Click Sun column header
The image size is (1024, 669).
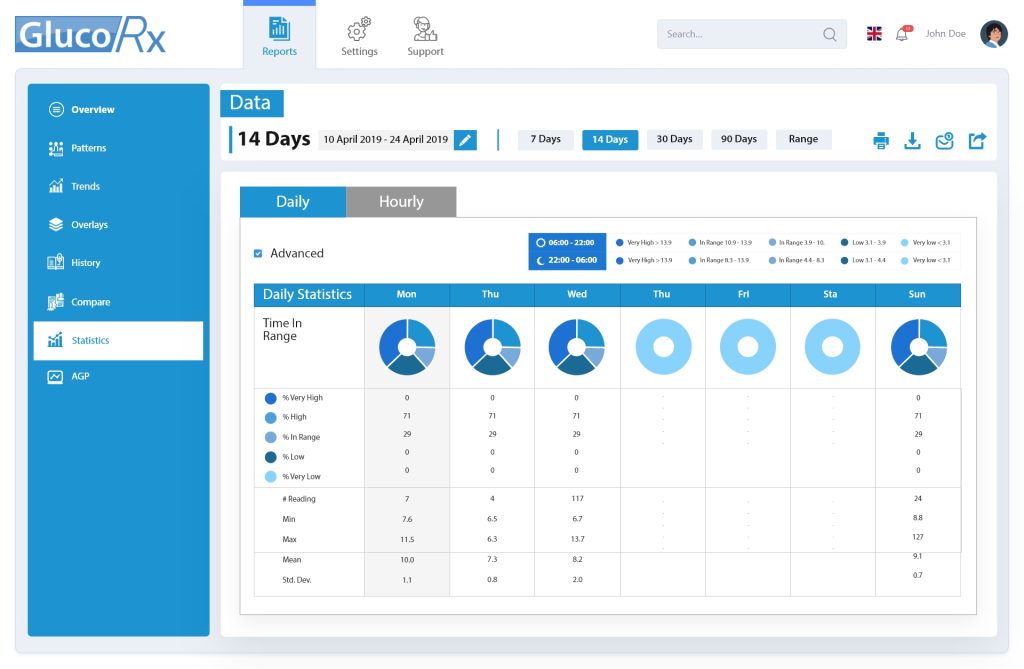(x=917, y=295)
